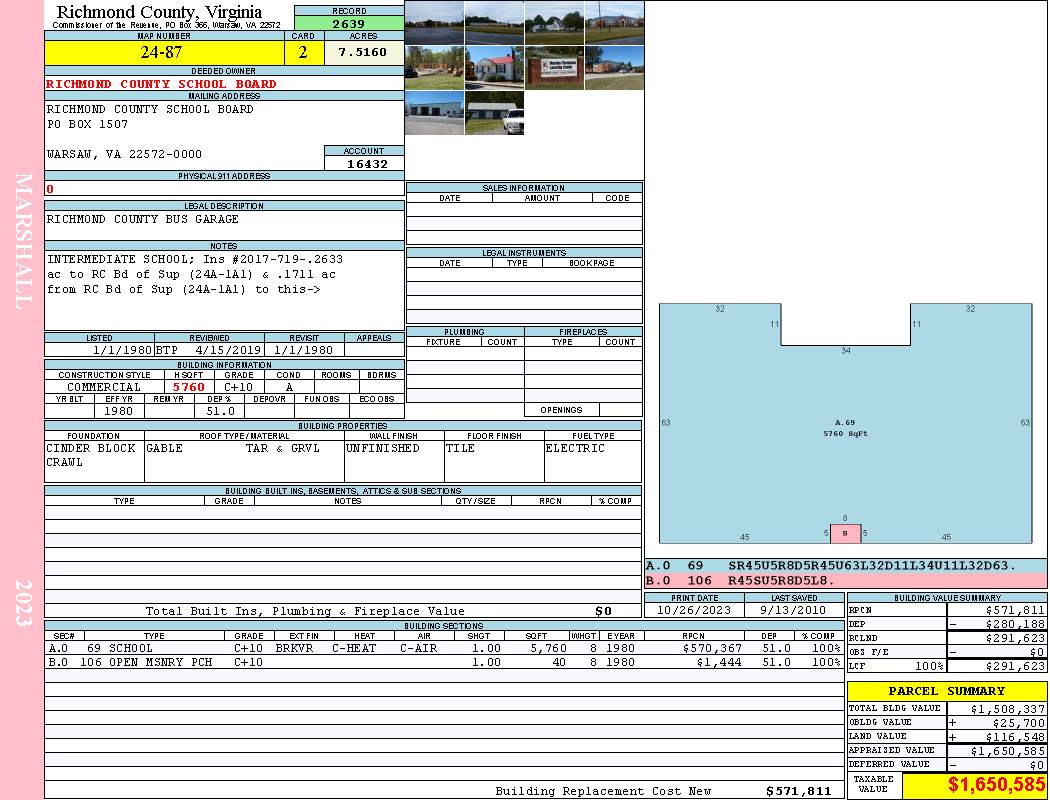The image size is (1050, 800).
Task: Select the green record number 2639
Action: pyautogui.click(x=348, y=24)
